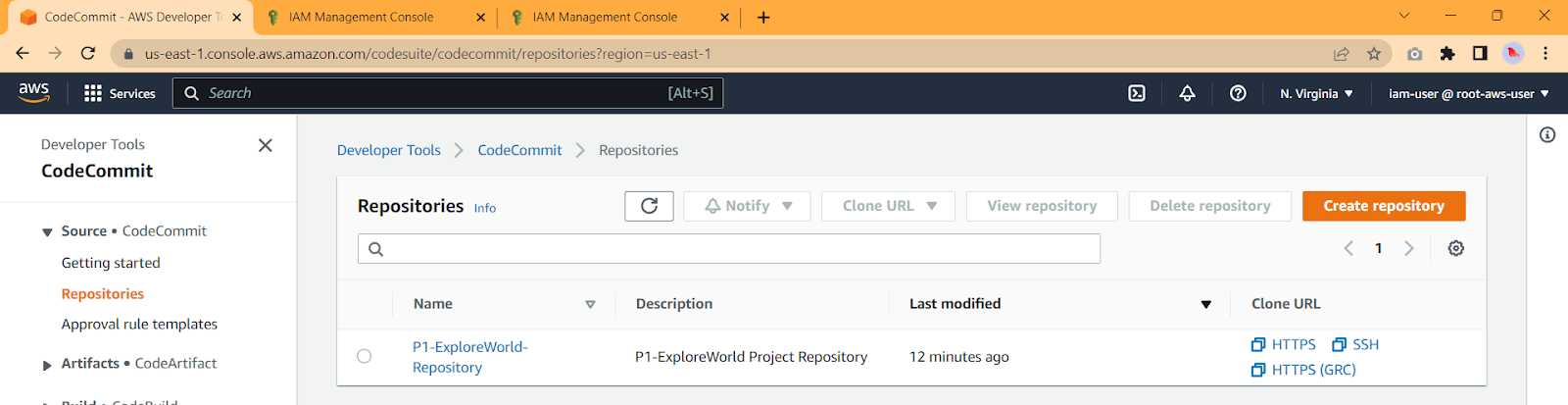Open the P1-ExploreWorld-Repository link

tap(469, 357)
